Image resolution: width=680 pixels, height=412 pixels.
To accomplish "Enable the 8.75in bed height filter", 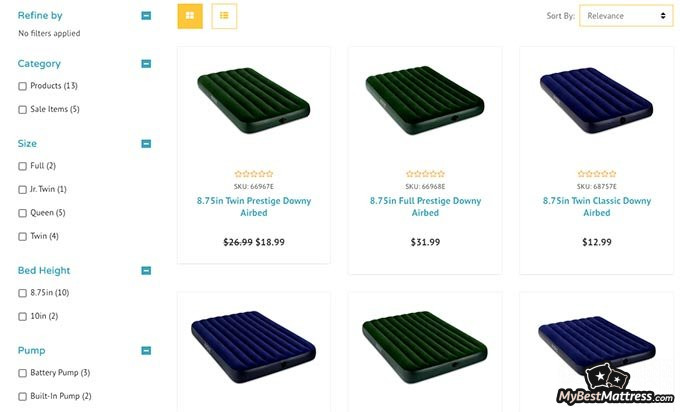I will pyautogui.click(x=23, y=293).
